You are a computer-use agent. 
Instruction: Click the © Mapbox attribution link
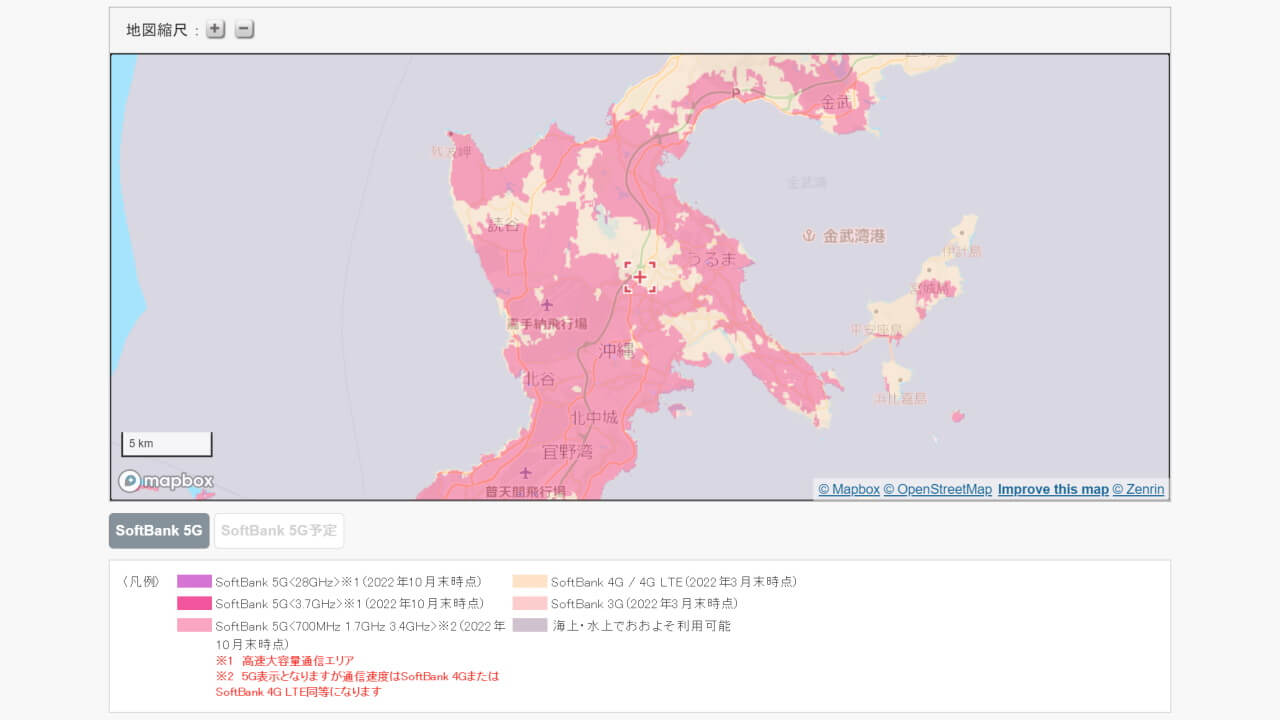click(x=847, y=489)
